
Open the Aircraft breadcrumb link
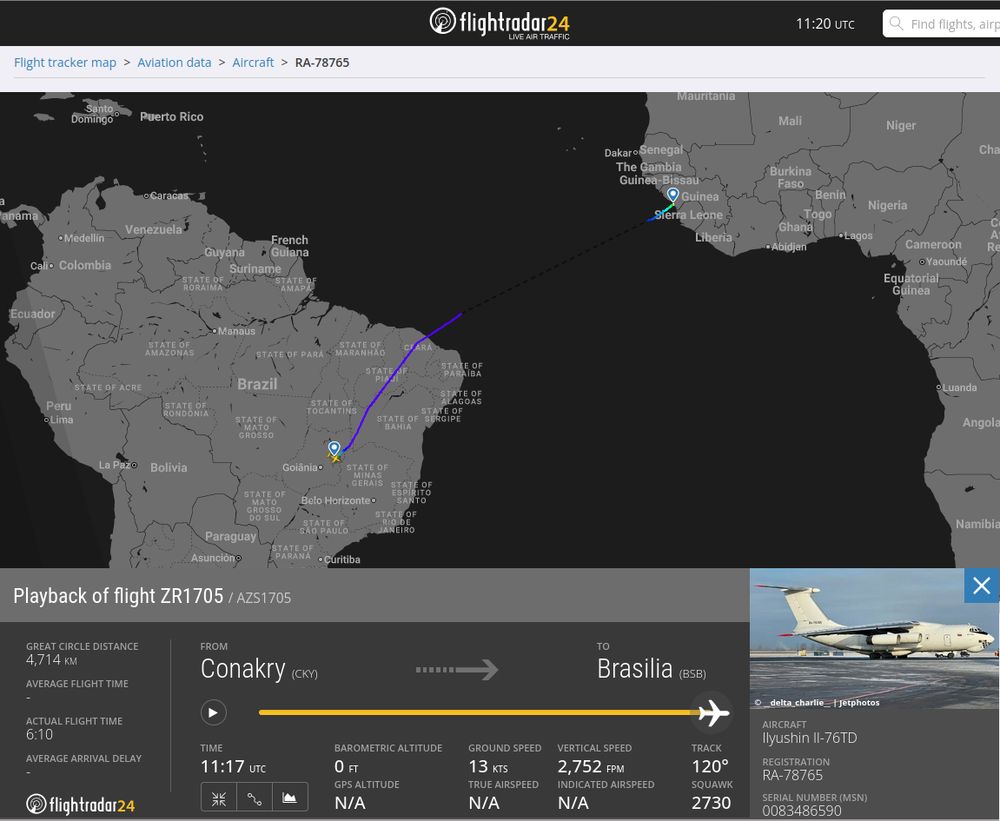tap(253, 63)
